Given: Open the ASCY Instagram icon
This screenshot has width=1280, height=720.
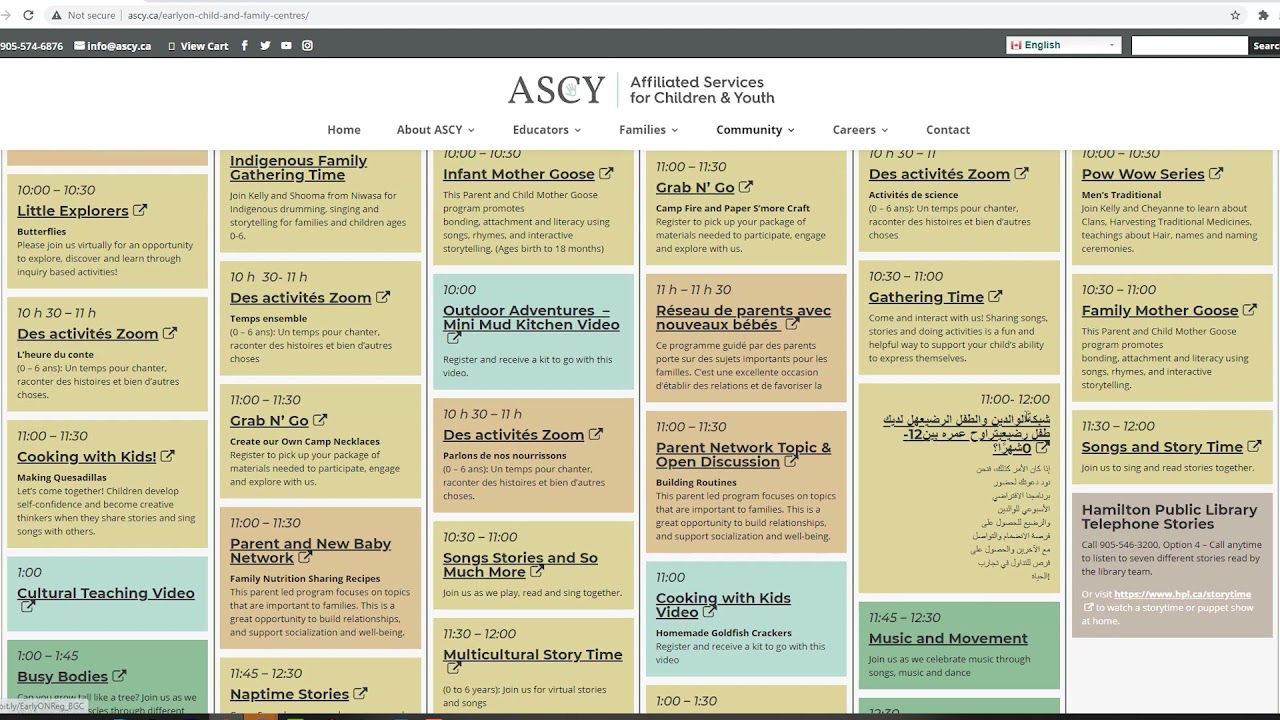Looking at the screenshot, I should click(x=307, y=45).
